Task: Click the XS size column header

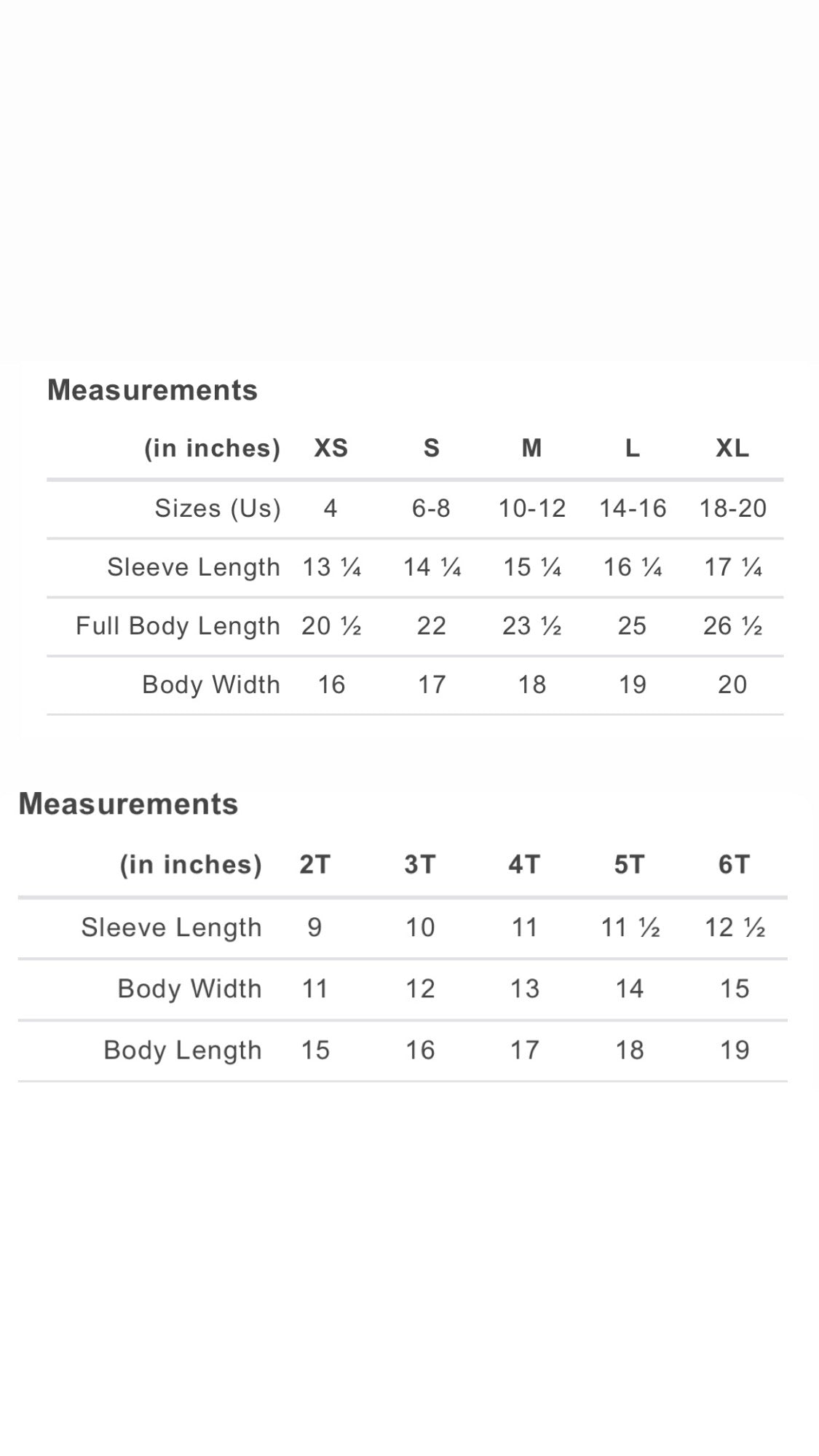Action: click(331, 448)
